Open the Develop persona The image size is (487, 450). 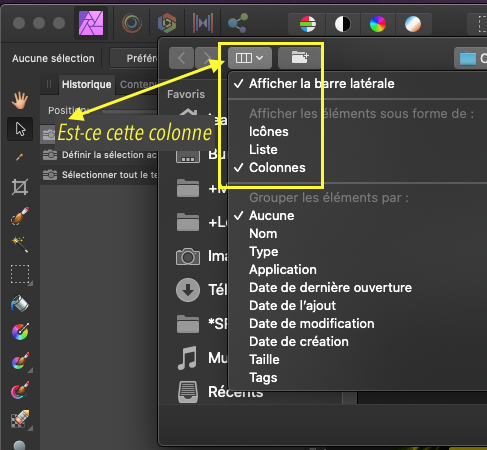point(167,23)
